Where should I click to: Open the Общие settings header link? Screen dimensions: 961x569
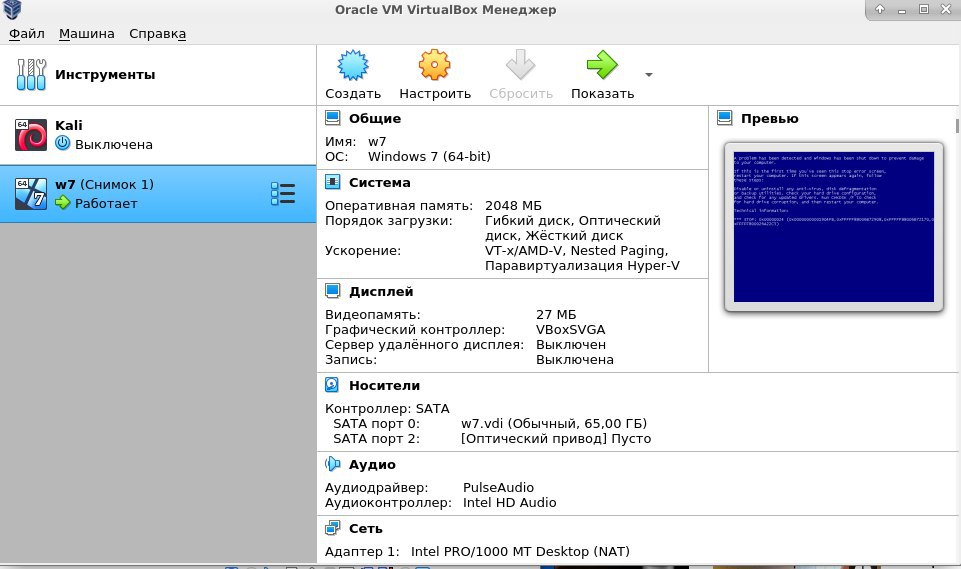click(x=374, y=118)
